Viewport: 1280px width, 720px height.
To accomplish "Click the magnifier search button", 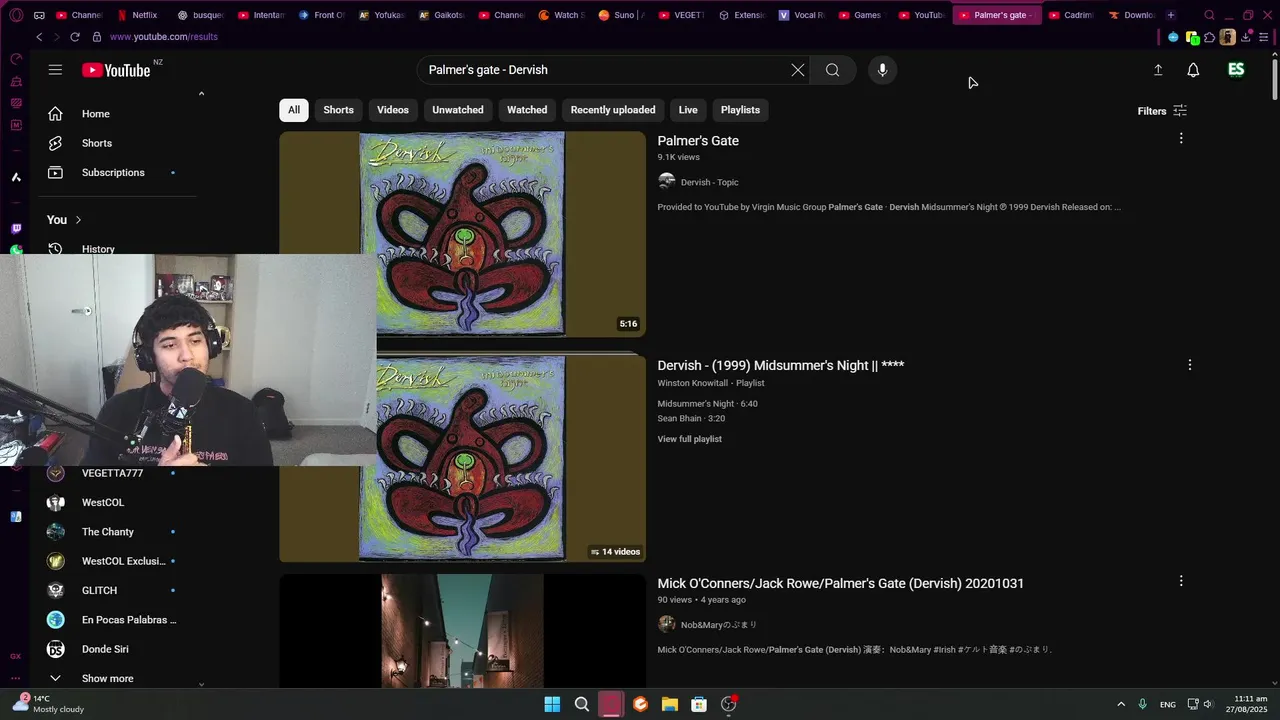I will tap(832, 70).
